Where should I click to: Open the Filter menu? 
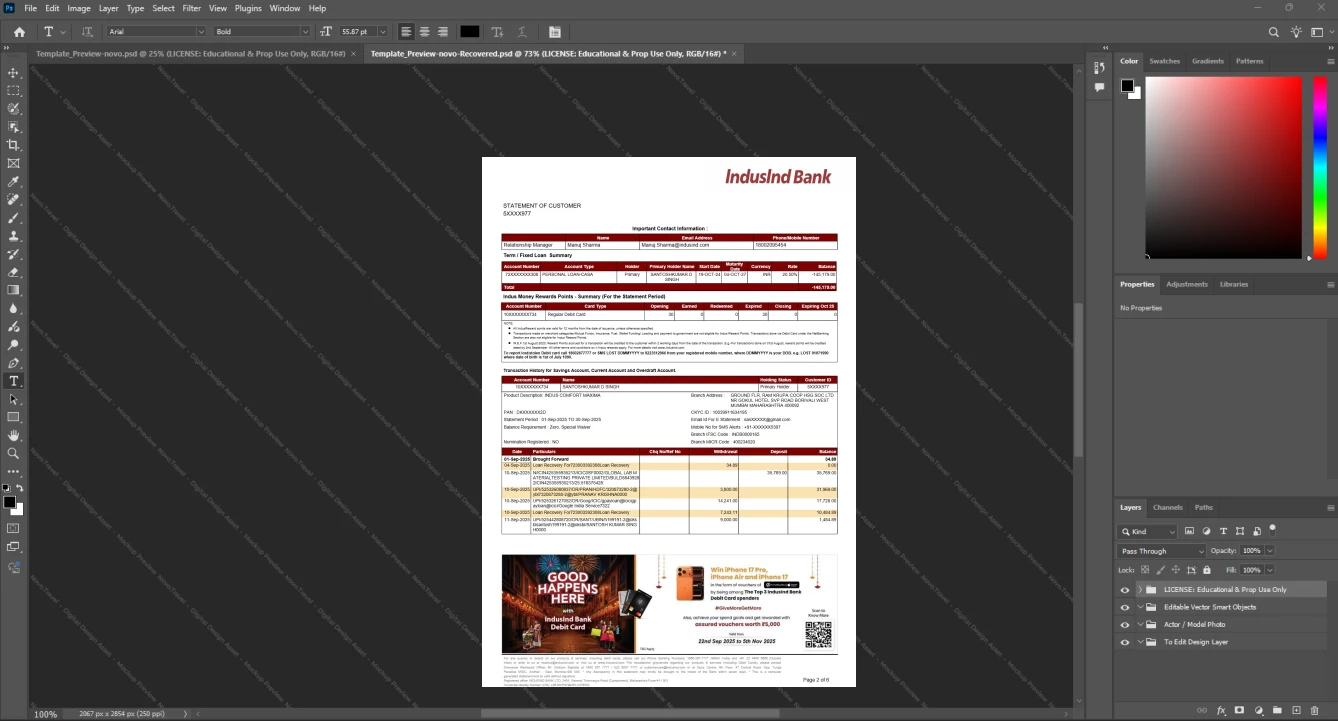coord(191,8)
